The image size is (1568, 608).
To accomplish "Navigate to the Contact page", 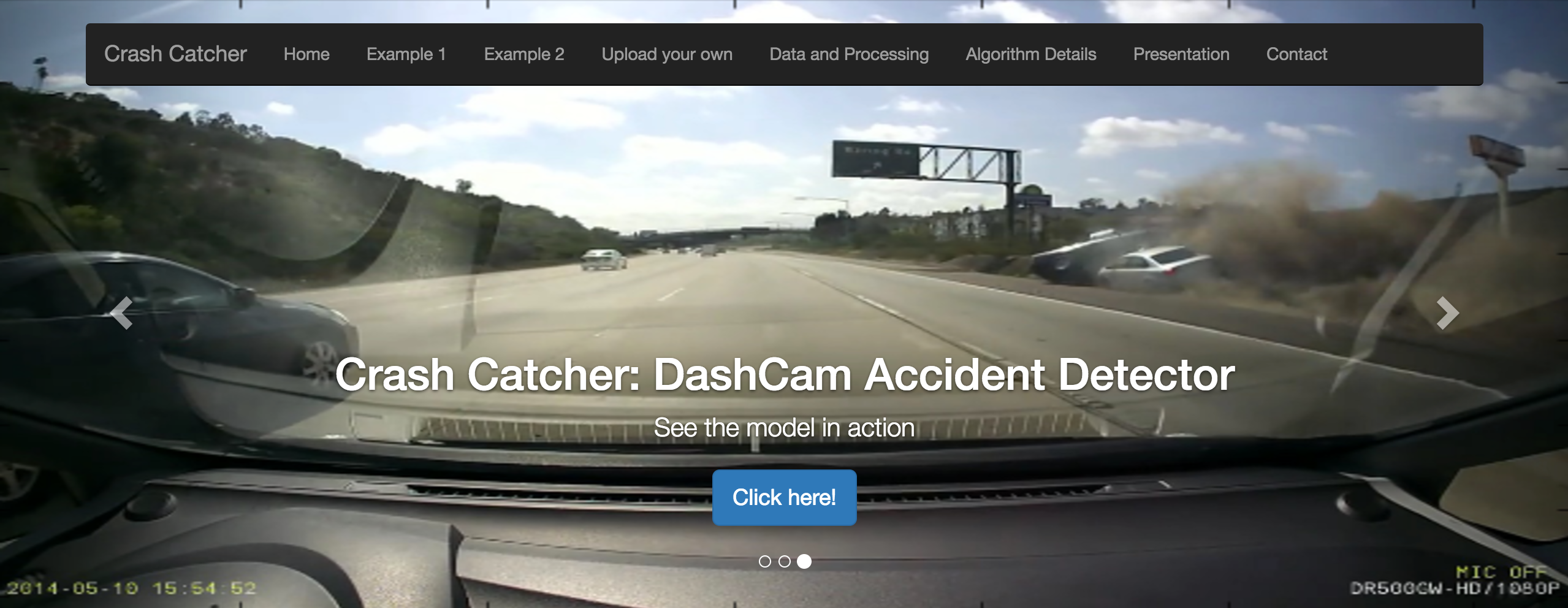I will 1296,55.
